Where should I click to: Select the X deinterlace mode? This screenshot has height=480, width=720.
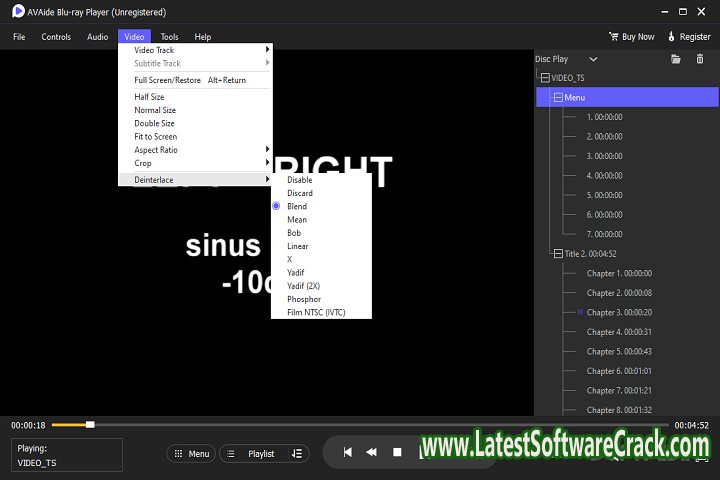tap(321, 260)
